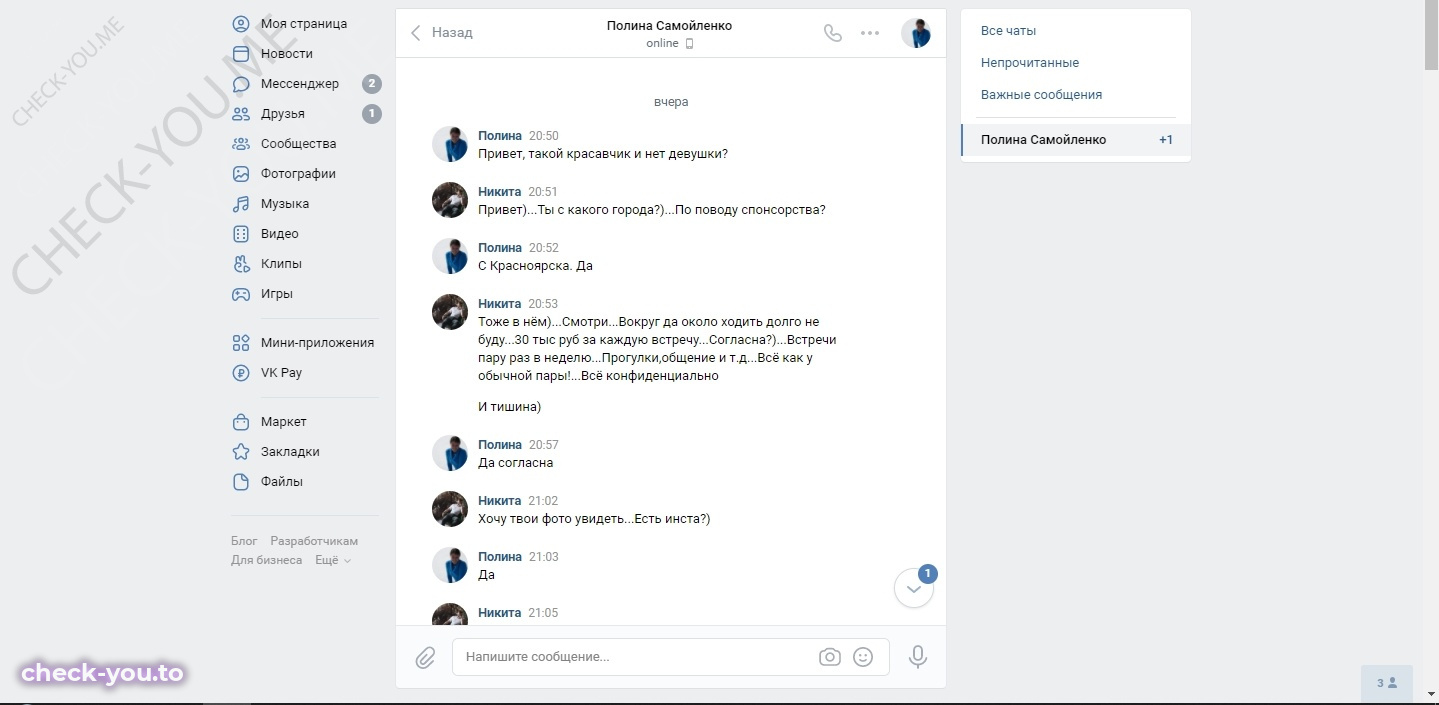The image size is (1439, 705).
Task: Select the message 'И тишина)'
Action: (509, 407)
